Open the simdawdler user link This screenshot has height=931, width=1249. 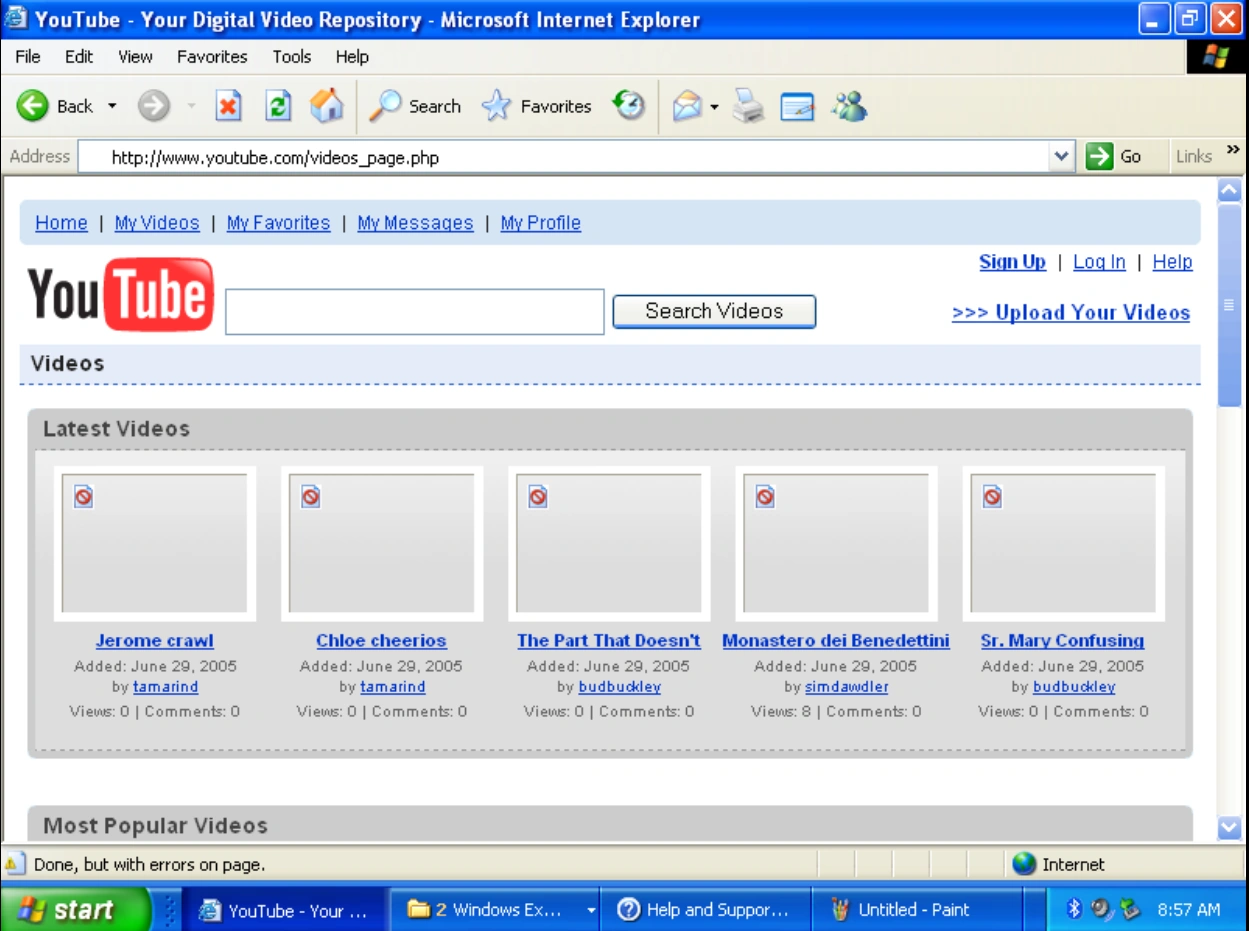(x=846, y=687)
